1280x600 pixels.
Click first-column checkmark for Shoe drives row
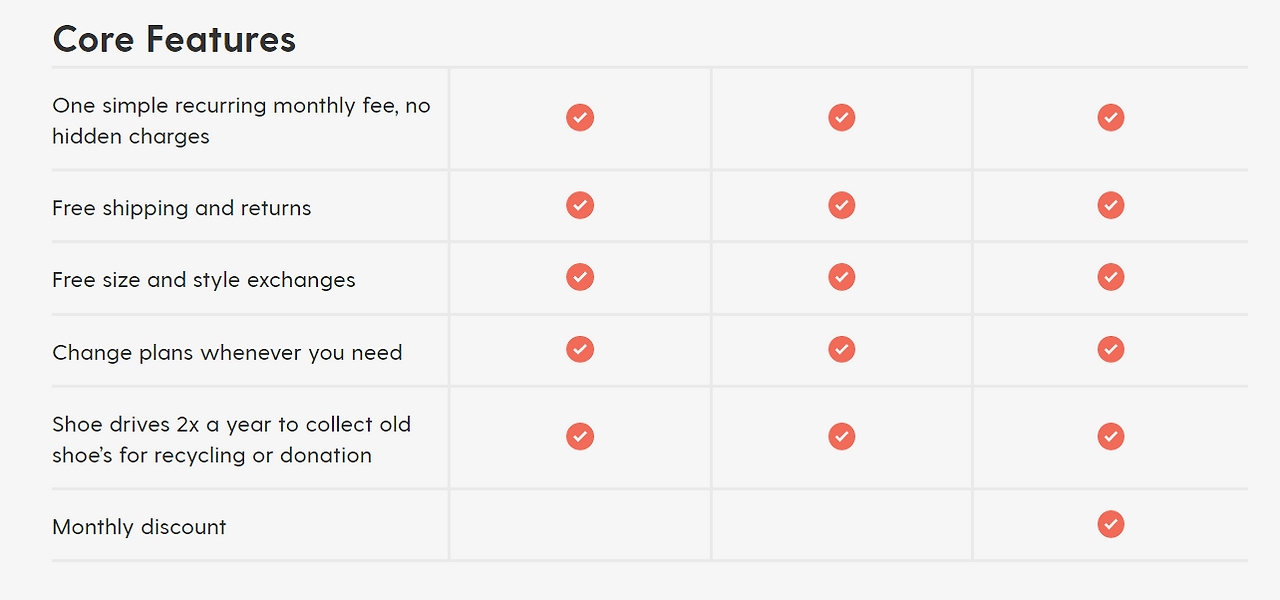(x=580, y=436)
